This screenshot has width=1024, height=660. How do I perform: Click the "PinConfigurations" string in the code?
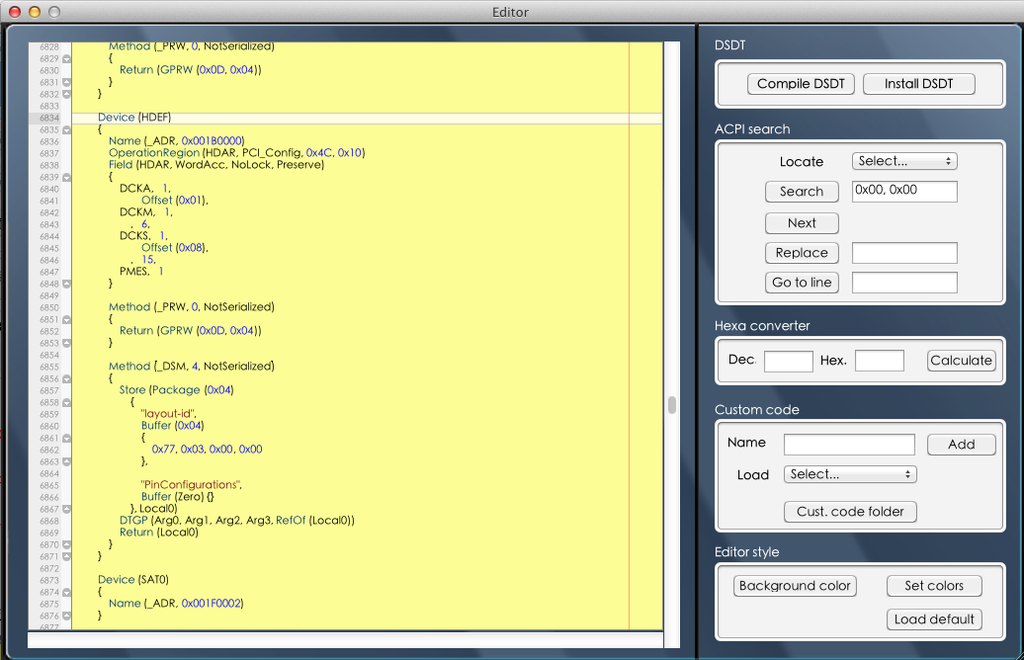pos(191,485)
